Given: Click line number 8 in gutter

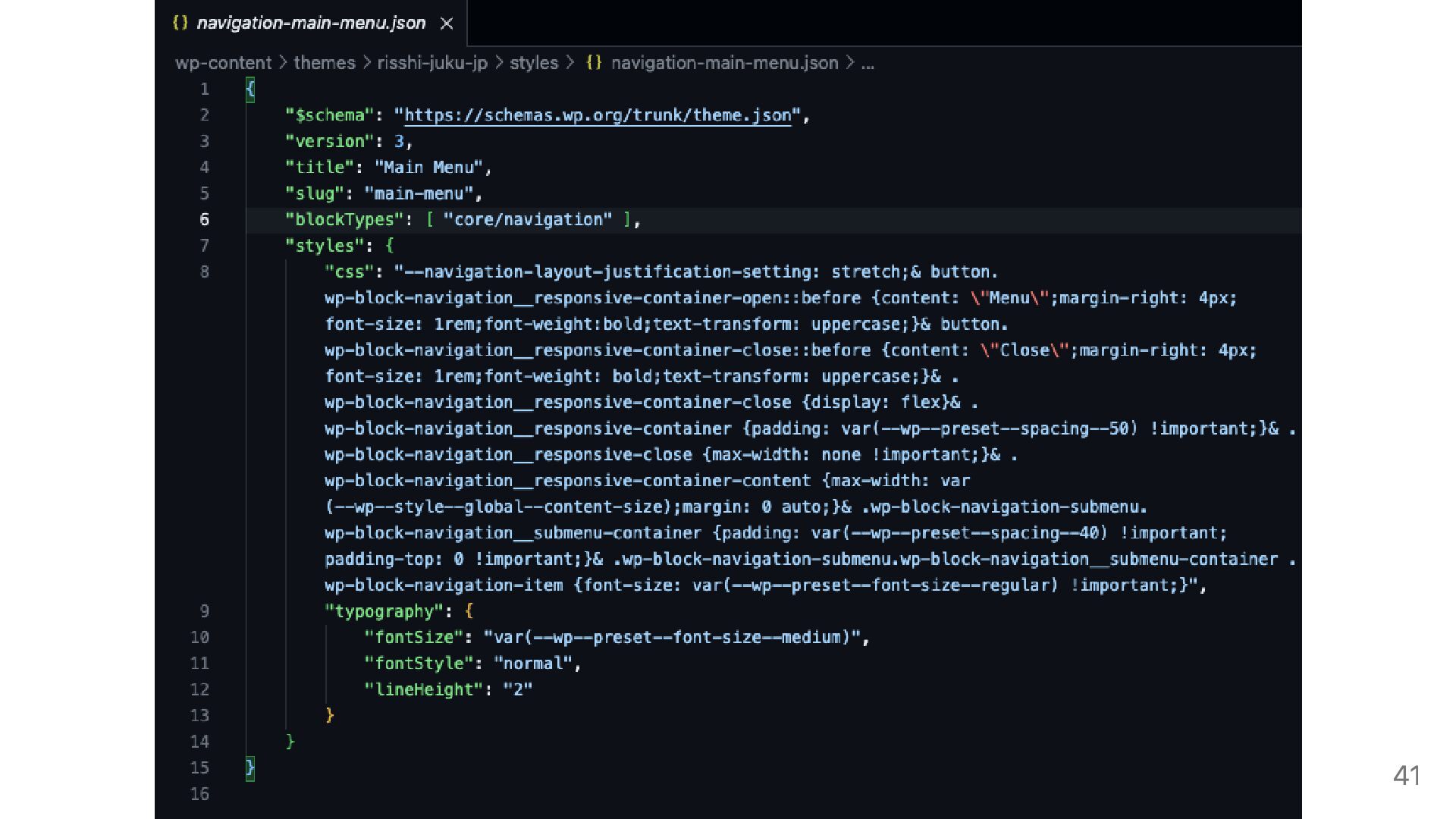Looking at the screenshot, I should coord(204,271).
